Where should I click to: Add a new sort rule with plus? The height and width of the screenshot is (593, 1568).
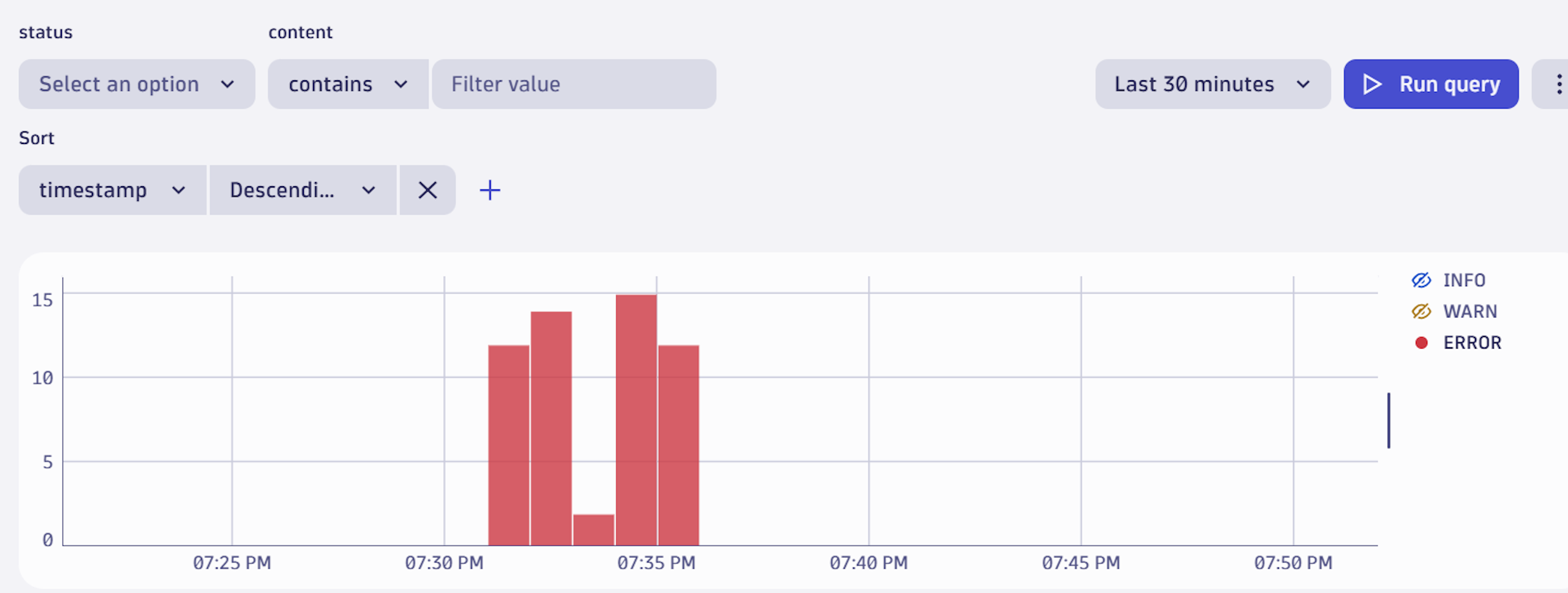point(489,190)
